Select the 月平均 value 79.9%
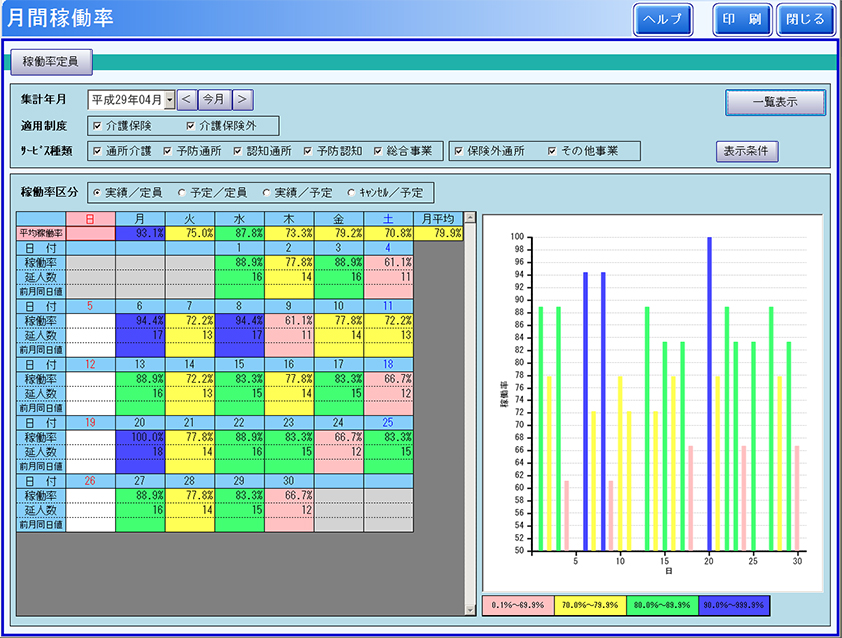Viewport: 842px width, 638px height. click(x=438, y=233)
